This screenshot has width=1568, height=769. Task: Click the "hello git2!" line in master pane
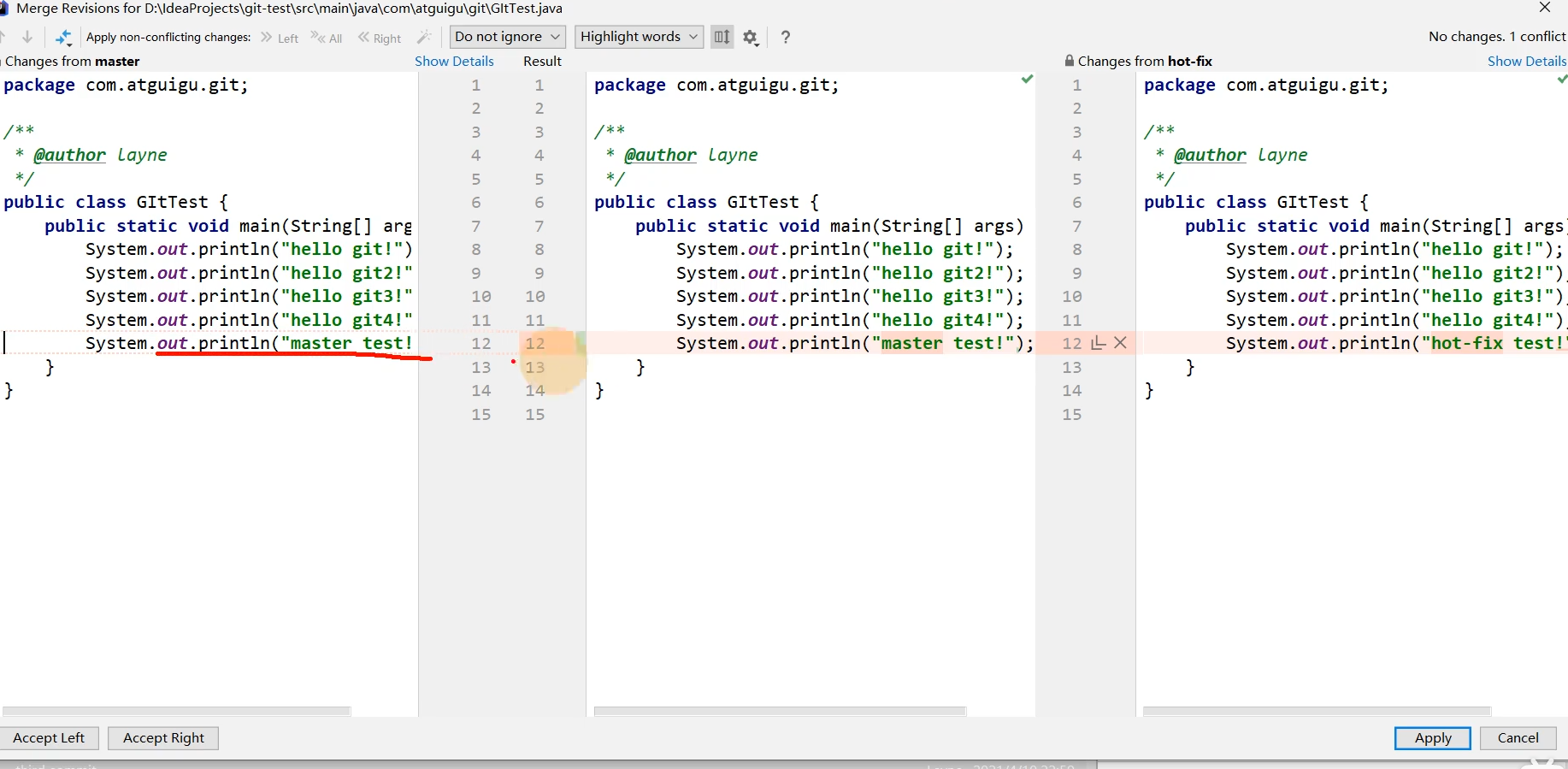(249, 273)
